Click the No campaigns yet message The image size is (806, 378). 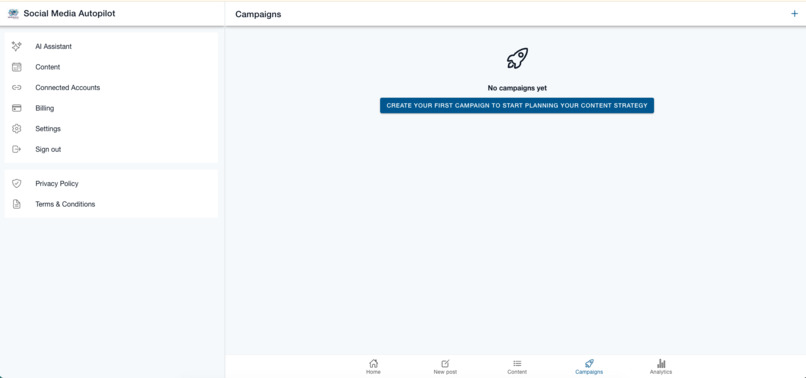pyautogui.click(x=517, y=88)
